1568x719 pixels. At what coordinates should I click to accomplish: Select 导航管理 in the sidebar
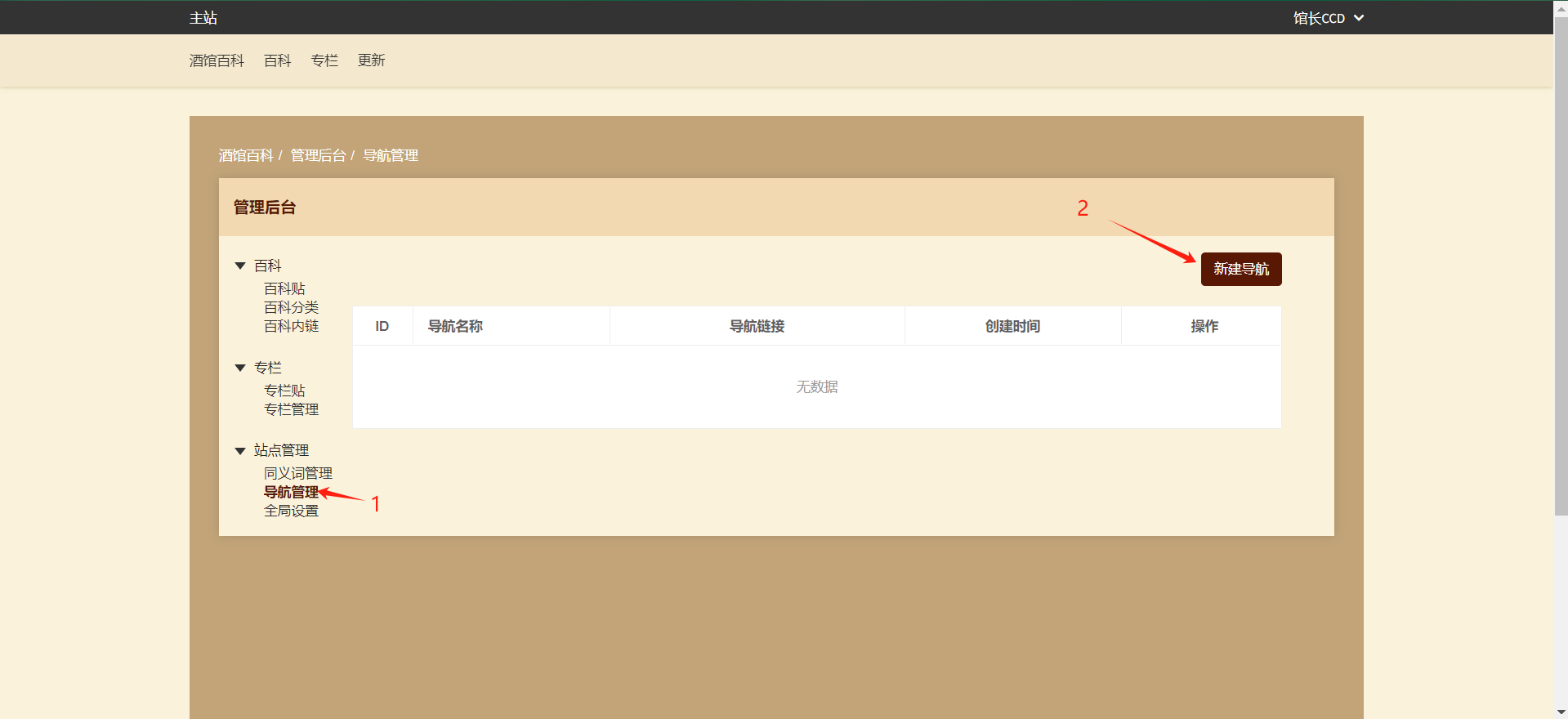point(291,493)
